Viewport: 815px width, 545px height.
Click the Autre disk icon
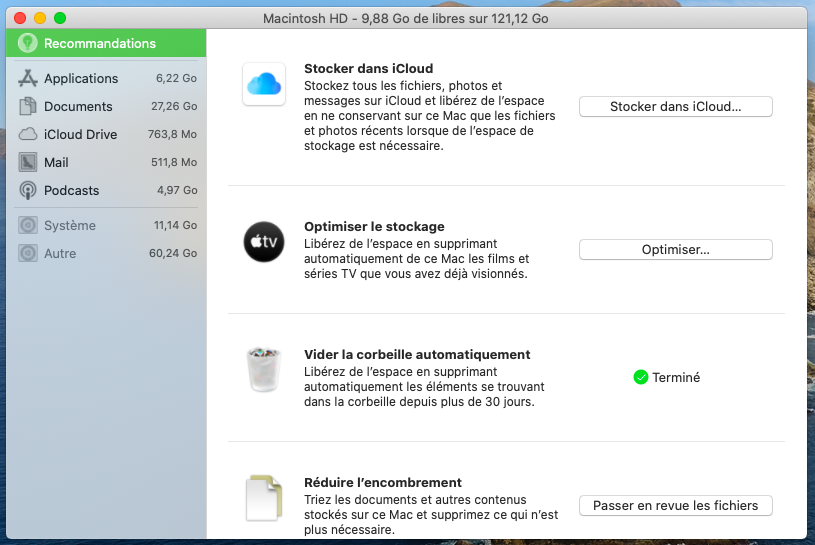(x=28, y=254)
